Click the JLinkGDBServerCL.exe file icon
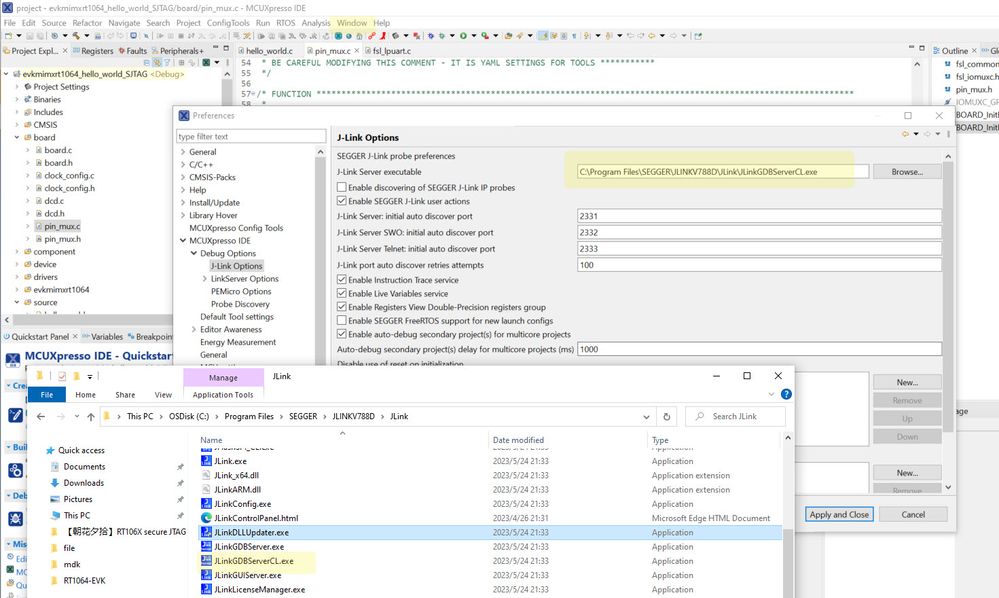999x598 pixels. pos(206,560)
